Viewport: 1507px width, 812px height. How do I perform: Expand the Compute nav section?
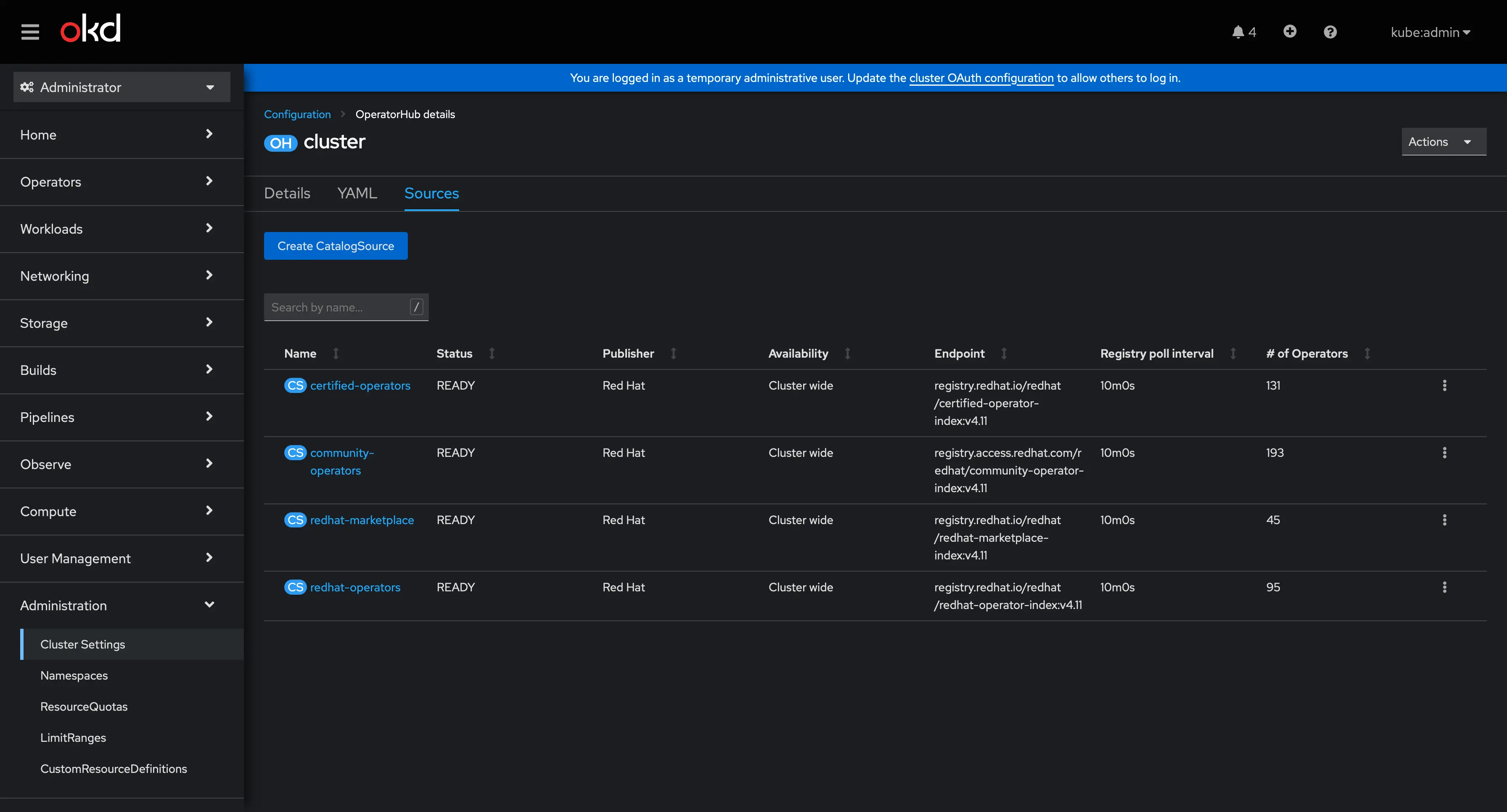coord(122,511)
